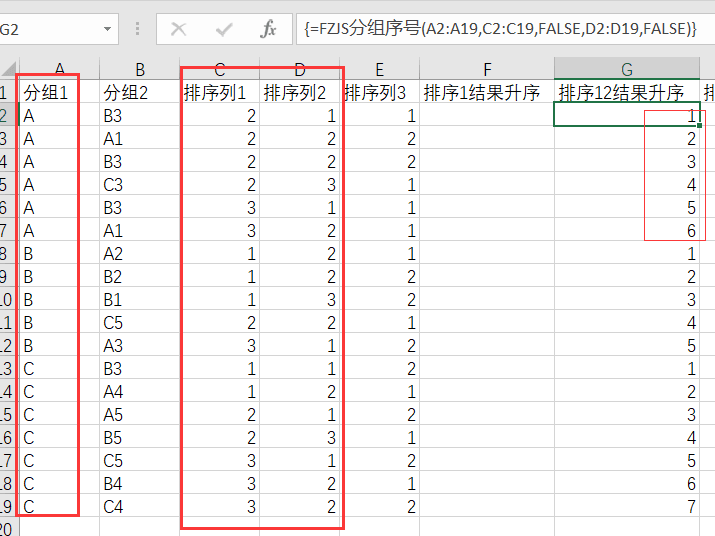Open the Insert Function fx icon
Image resolution: width=715 pixels, height=536 pixels.
click(268, 29)
